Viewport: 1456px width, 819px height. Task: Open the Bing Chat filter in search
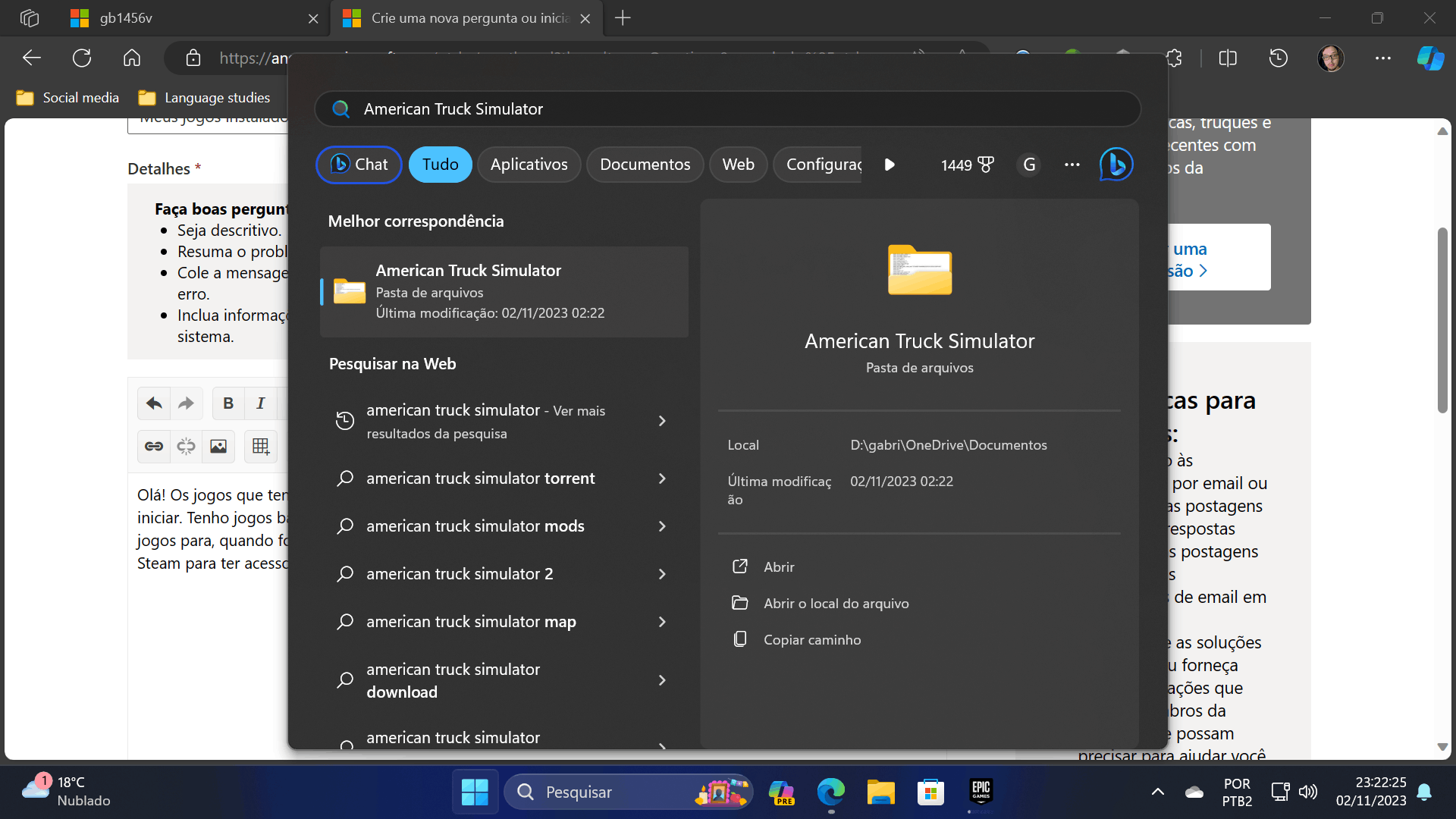click(359, 165)
